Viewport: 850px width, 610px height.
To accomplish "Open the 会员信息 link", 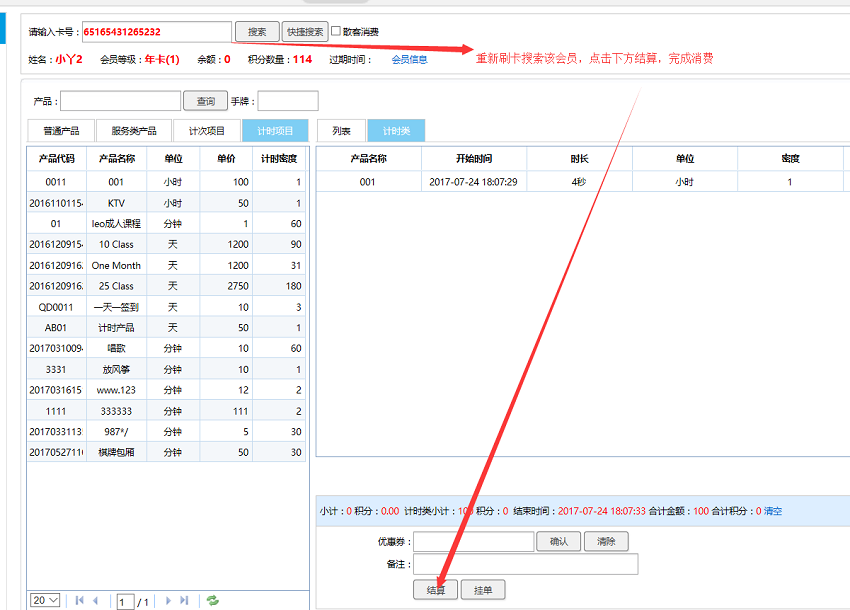I will [x=409, y=60].
